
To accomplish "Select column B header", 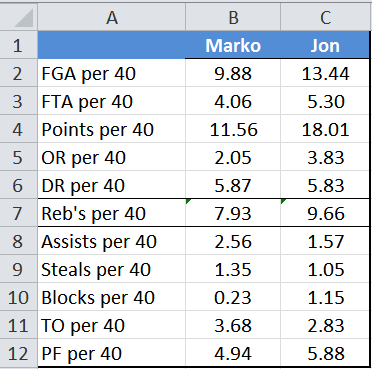I will pyautogui.click(x=233, y=17).
